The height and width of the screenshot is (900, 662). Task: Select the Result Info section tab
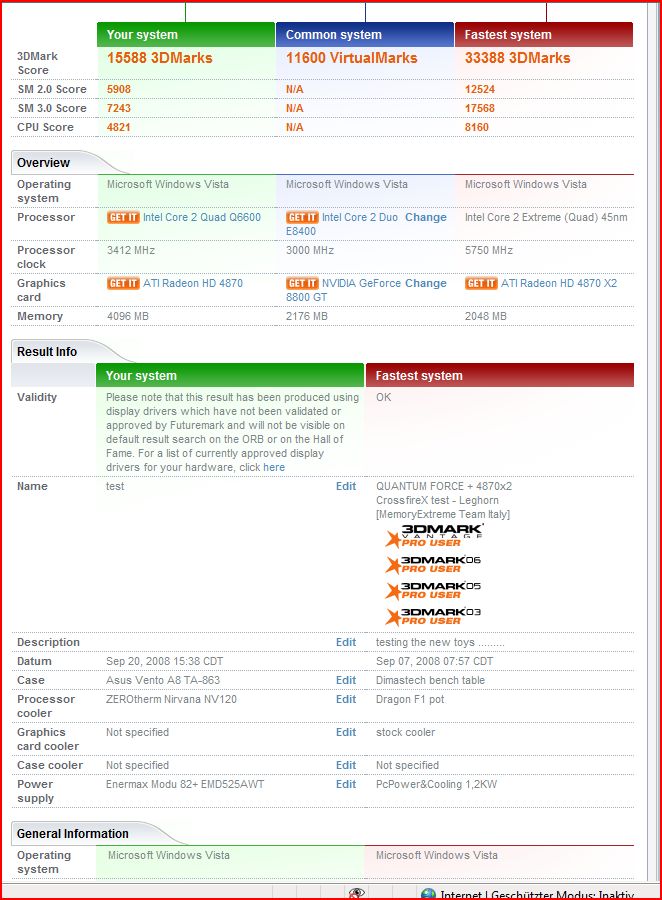[x=47, y=352]
